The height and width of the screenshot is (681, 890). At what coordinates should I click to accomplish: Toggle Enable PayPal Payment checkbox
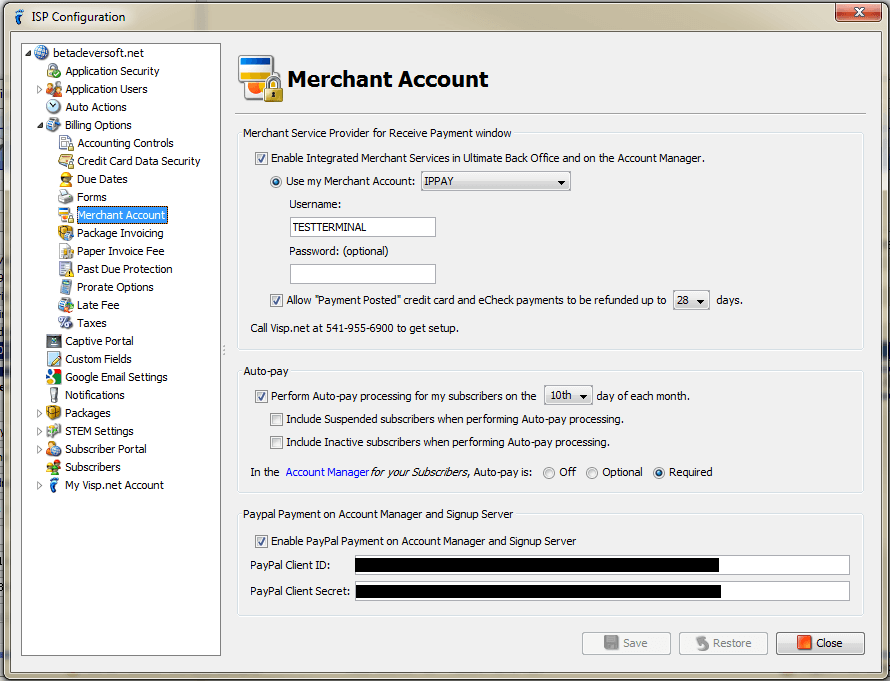[261, 541]
